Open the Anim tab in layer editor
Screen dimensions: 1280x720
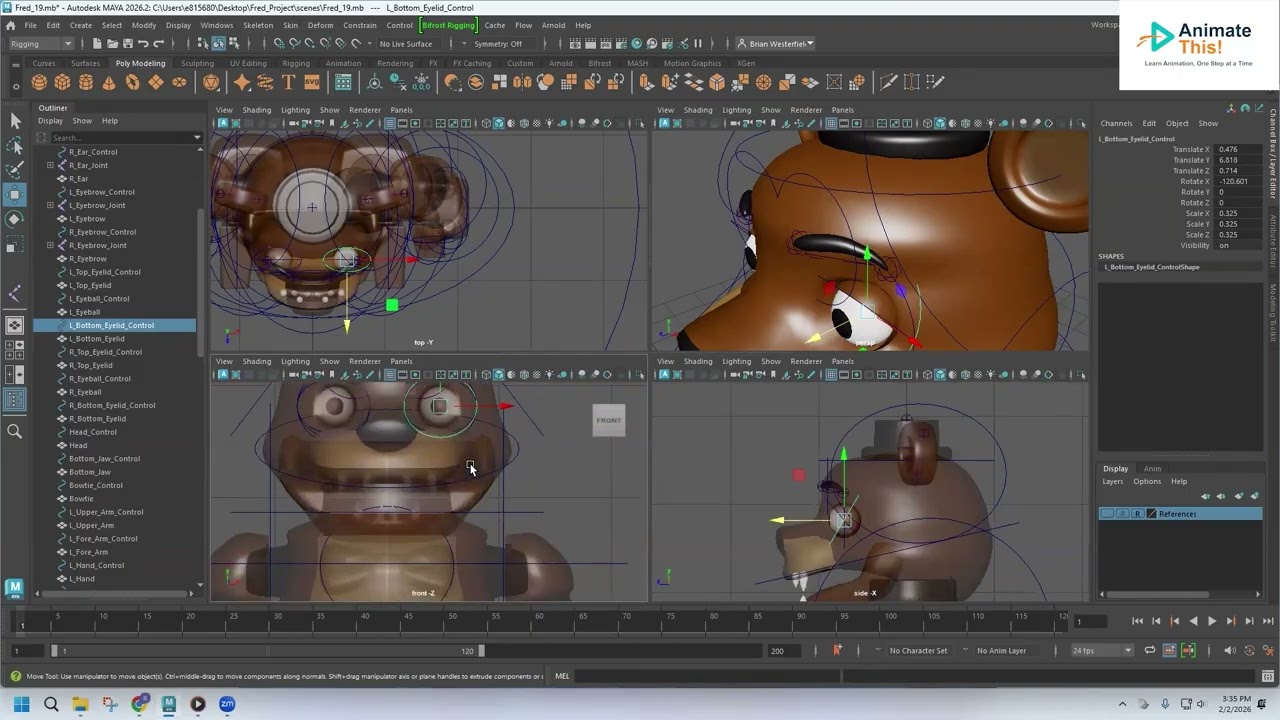(1152, 468)
